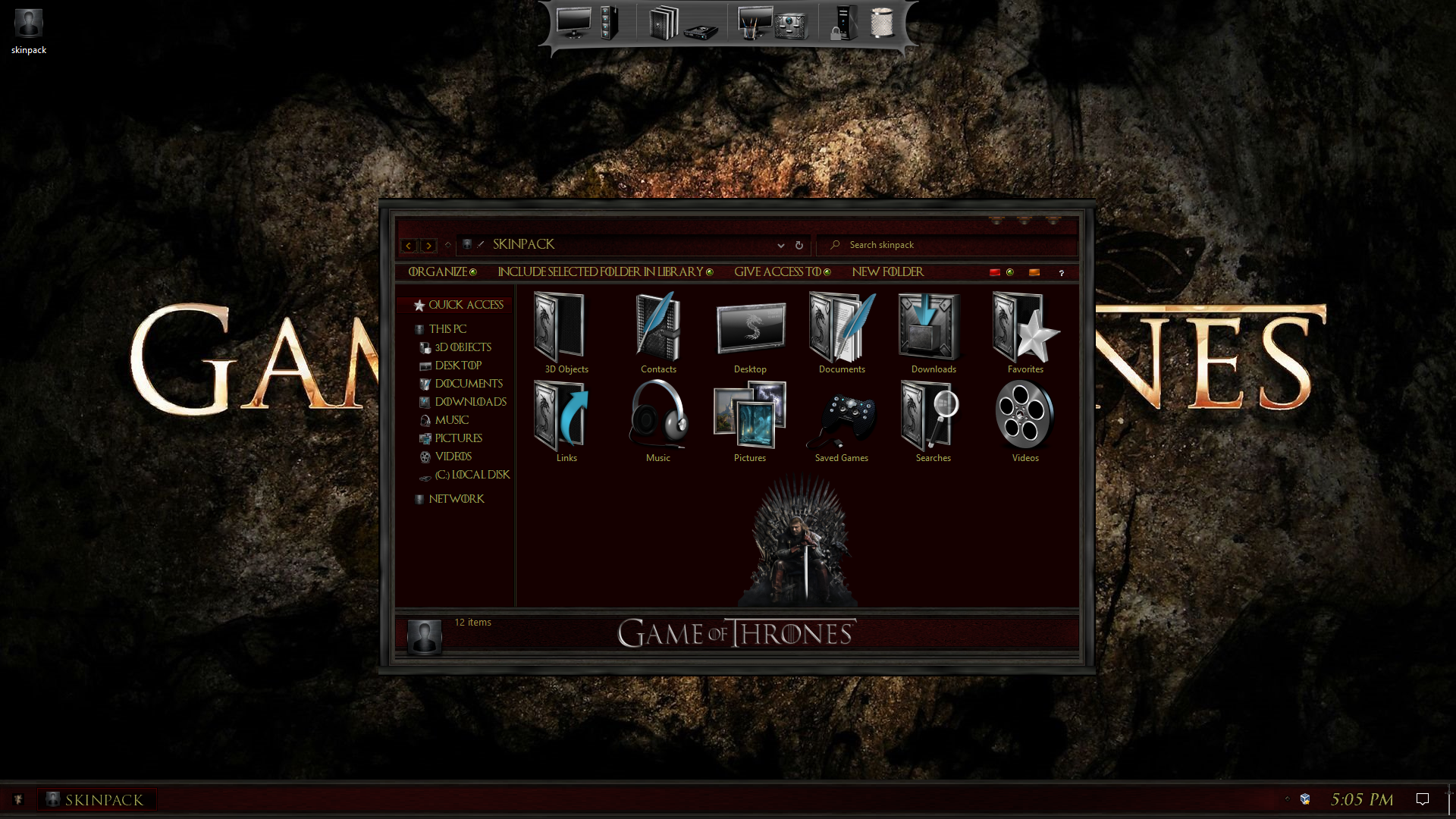
Task: Change view with red view button
Action: coord(994,272)
